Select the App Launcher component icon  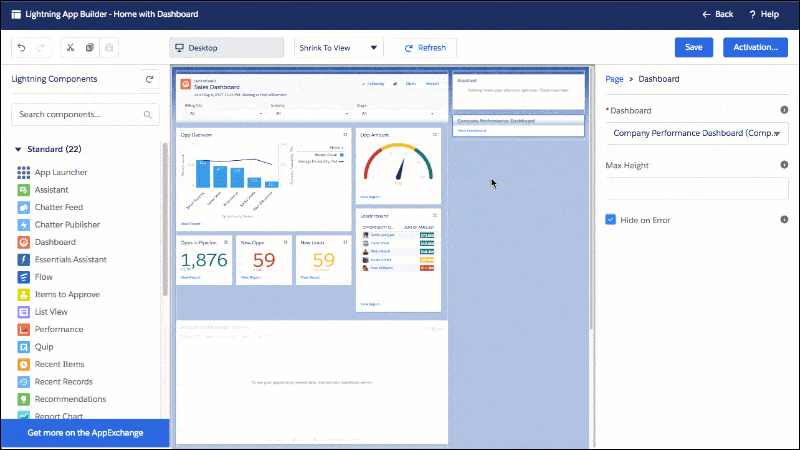23,172
